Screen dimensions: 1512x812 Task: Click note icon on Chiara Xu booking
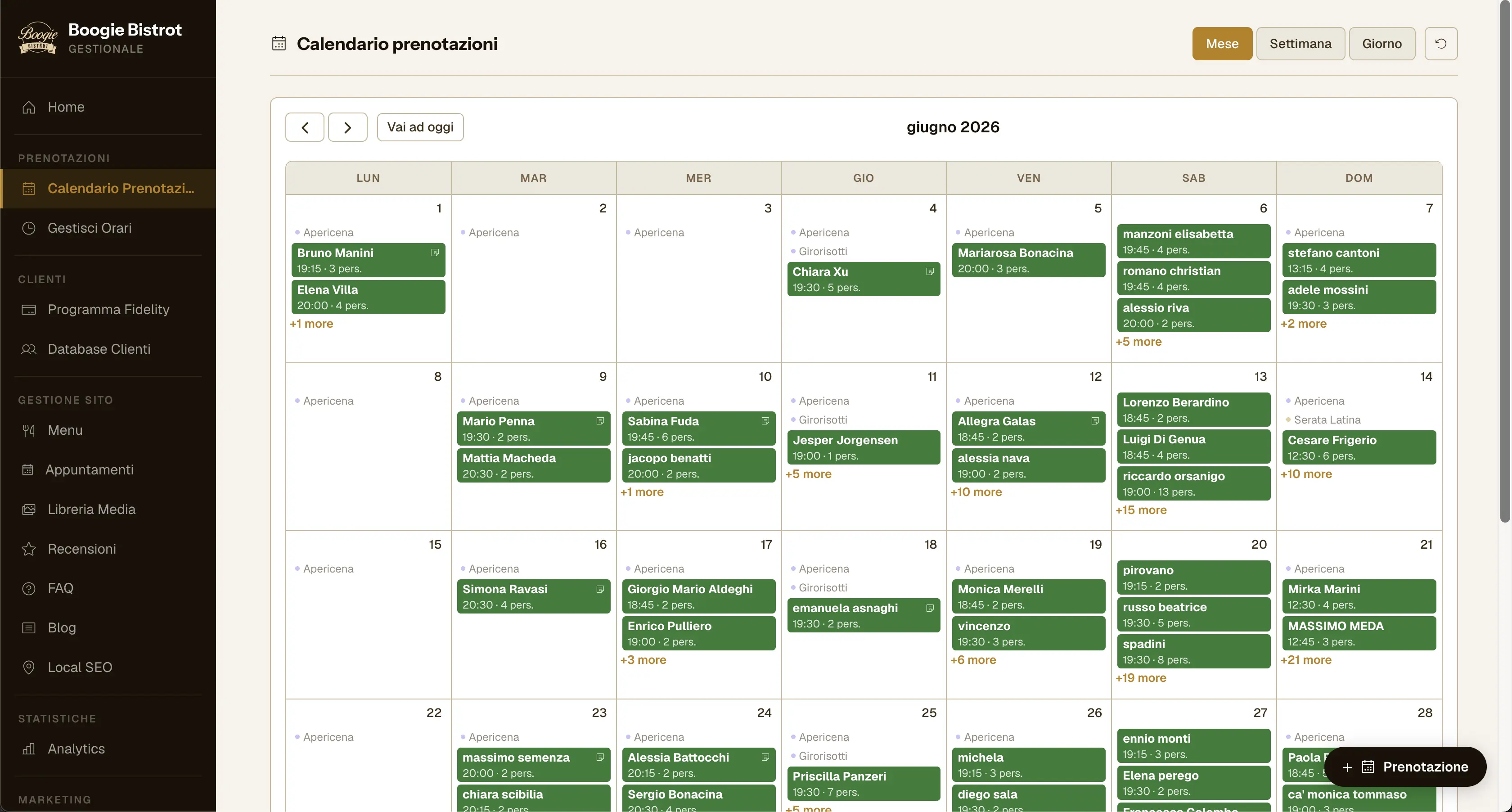click(x=930, y=271)
